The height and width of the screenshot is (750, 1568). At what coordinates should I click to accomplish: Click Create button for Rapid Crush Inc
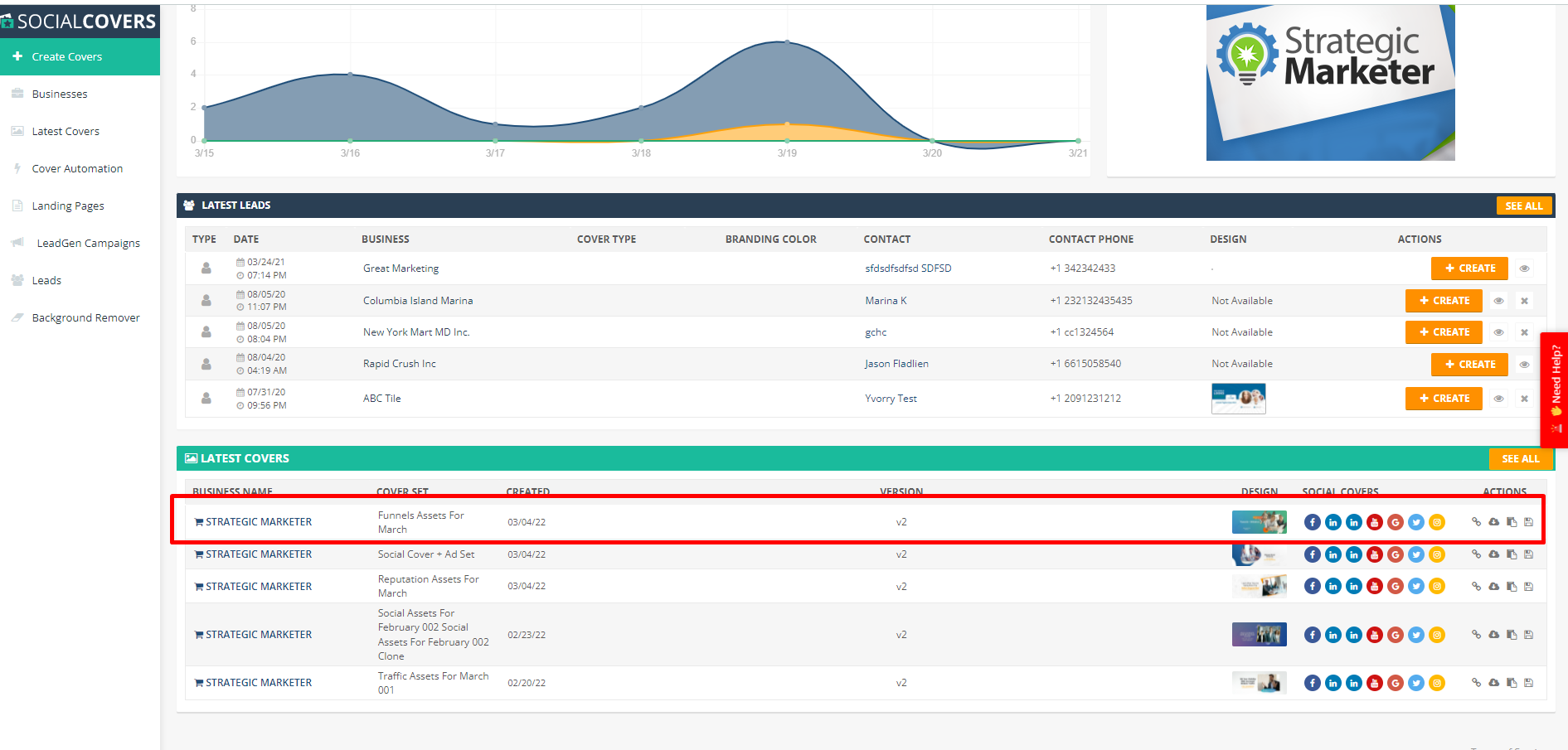click(x=1469, y=365)
